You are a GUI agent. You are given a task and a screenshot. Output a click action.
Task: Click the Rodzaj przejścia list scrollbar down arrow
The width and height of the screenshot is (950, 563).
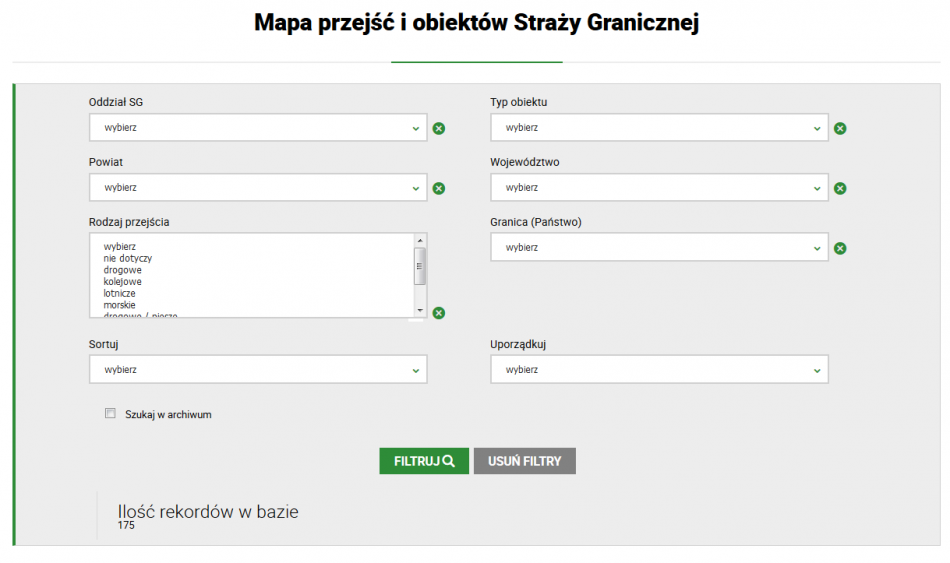420,311
